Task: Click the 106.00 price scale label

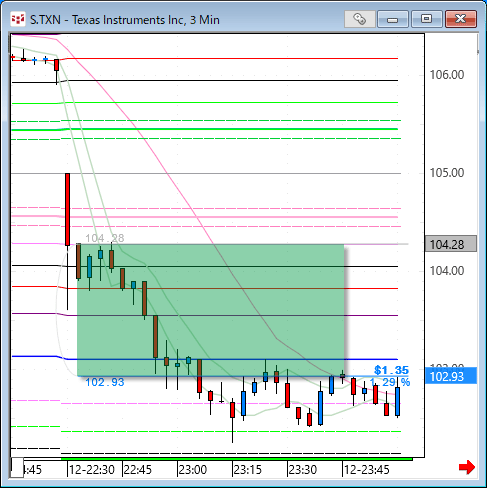Action: tap(447, 75)
